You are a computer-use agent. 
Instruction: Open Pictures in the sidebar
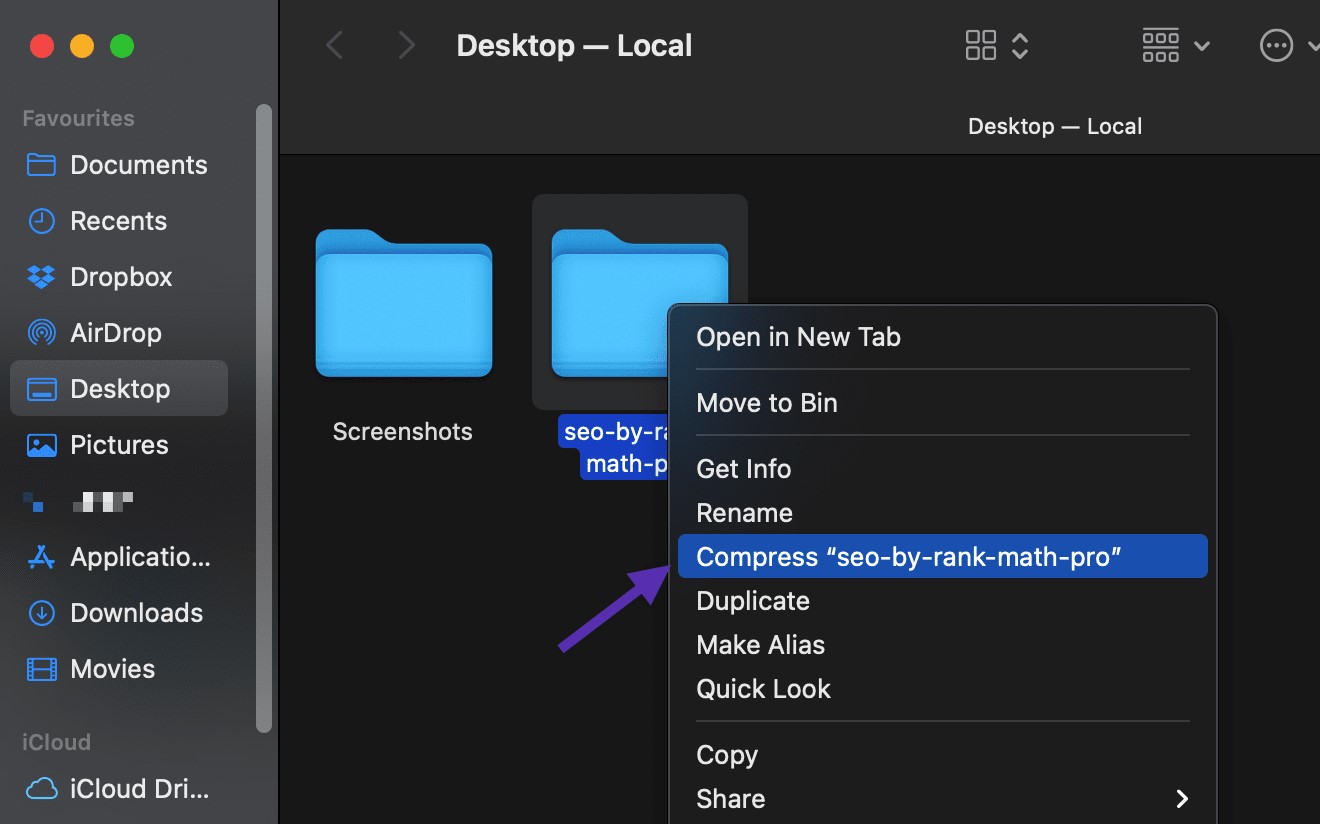coord(119,445)
